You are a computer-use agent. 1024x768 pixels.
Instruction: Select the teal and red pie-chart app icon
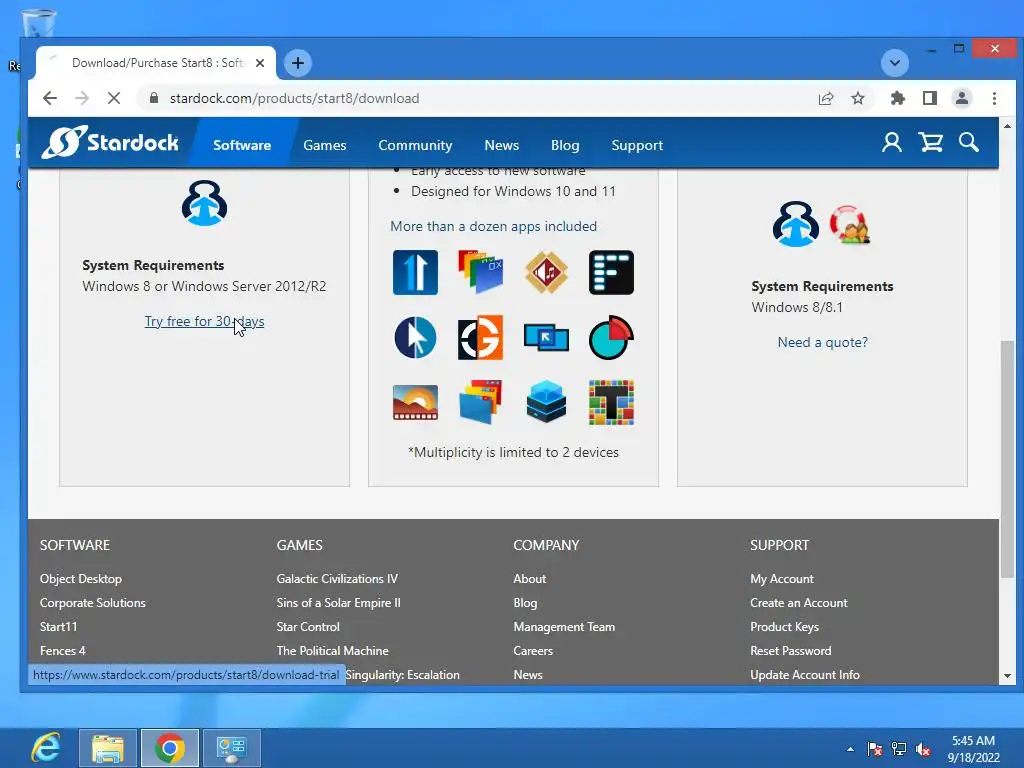[611, 338]
